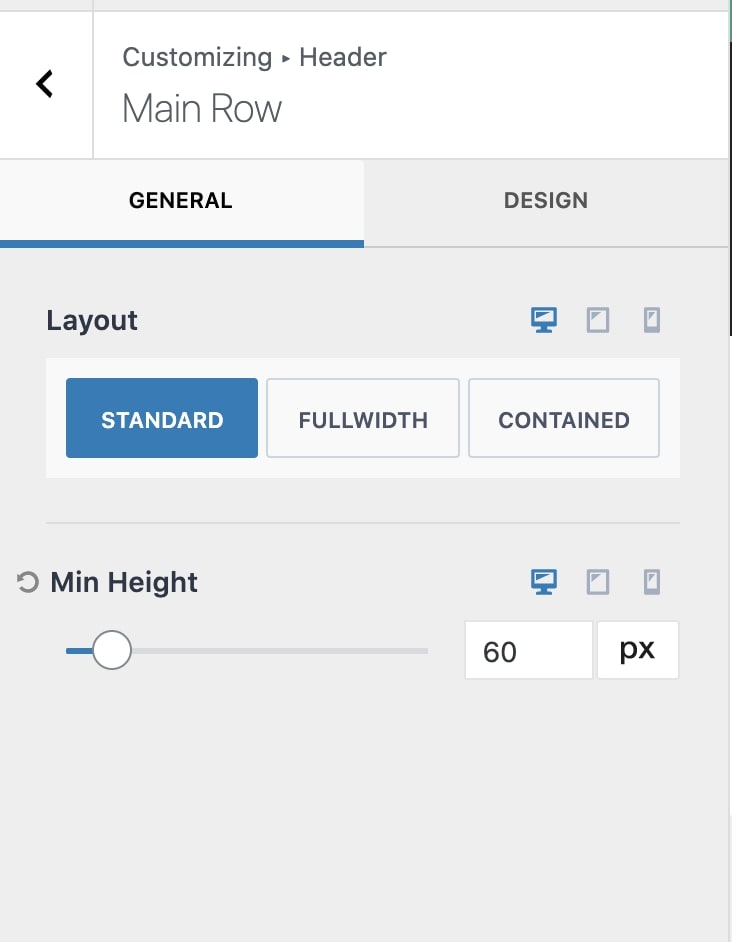Click the Min Height slider handle
Screen dimensions: 732x942
(112, 650)
